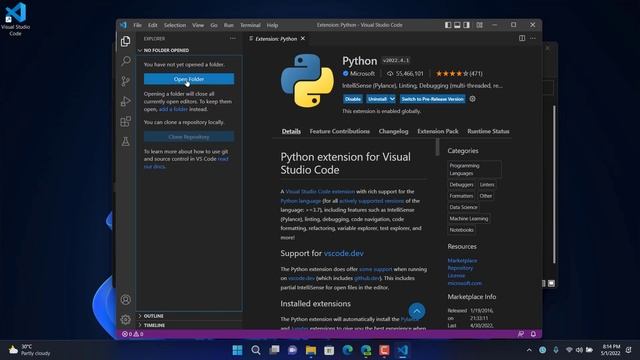Select the Programming Languages category
The width and height of the screenshot is (640, 360).
click(x=475, y=169)
